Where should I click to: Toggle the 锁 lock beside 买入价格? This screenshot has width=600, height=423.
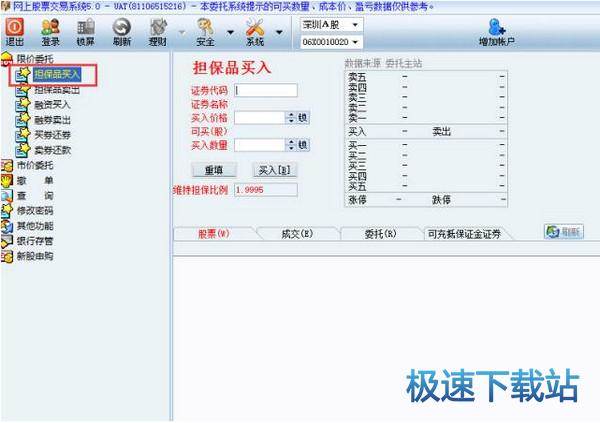point(303,118)
